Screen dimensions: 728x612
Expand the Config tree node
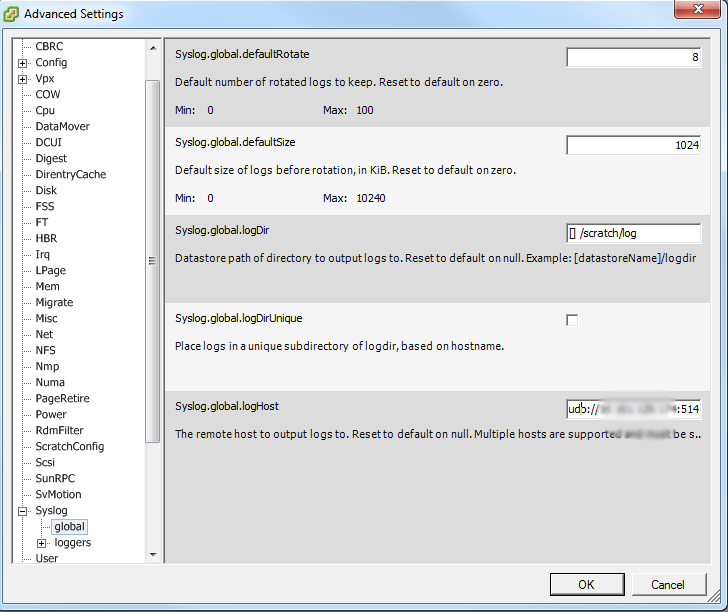[x=22, y=63]
